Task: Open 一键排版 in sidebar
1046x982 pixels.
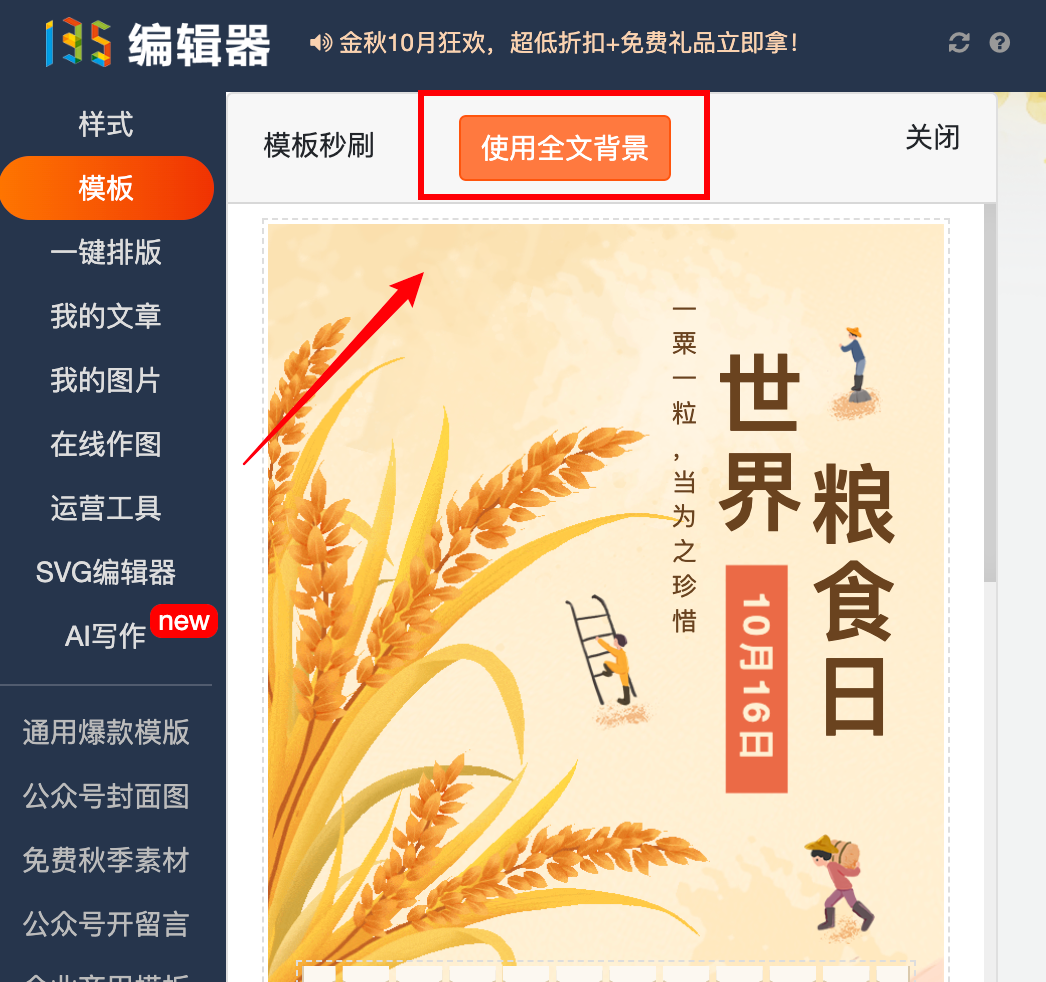Action: click(x=106, y=252)
